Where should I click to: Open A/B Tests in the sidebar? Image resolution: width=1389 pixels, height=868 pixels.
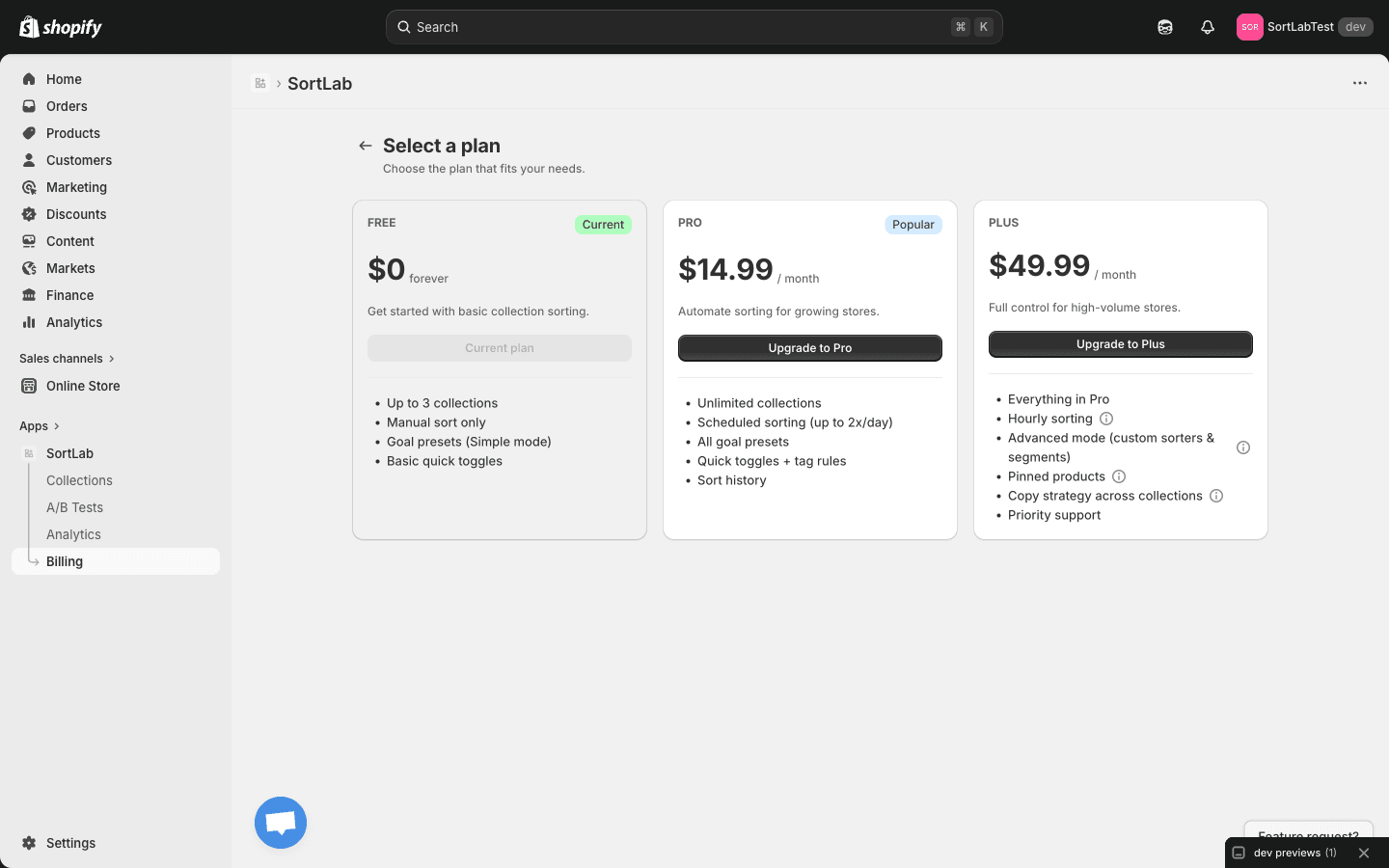(74, 507)
